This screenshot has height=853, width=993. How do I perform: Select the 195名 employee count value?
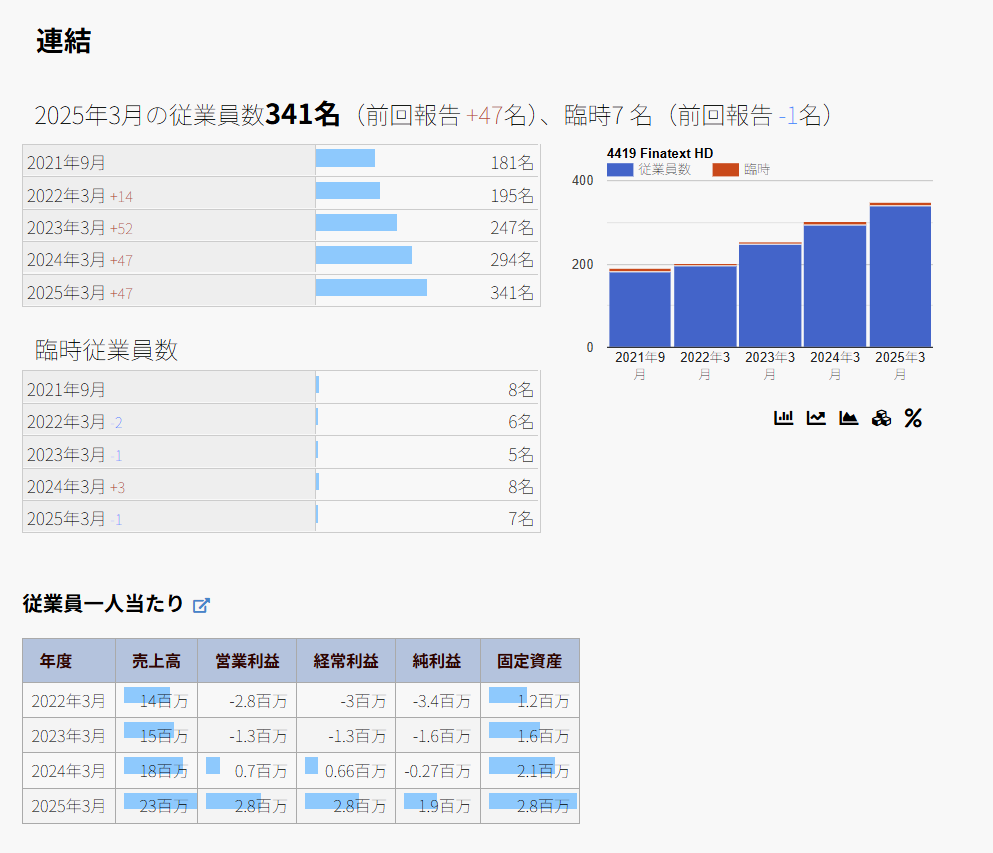coord(512,196)
